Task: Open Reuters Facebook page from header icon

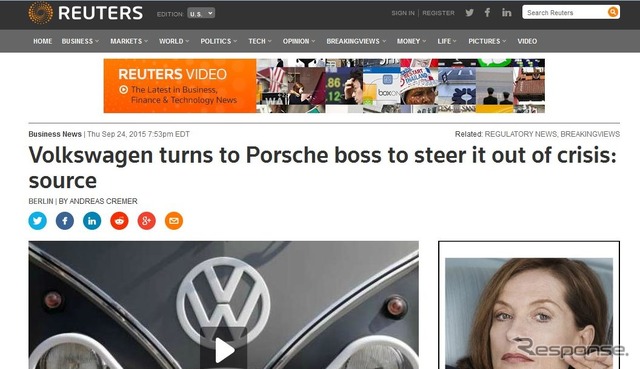Action: [487, 13]
